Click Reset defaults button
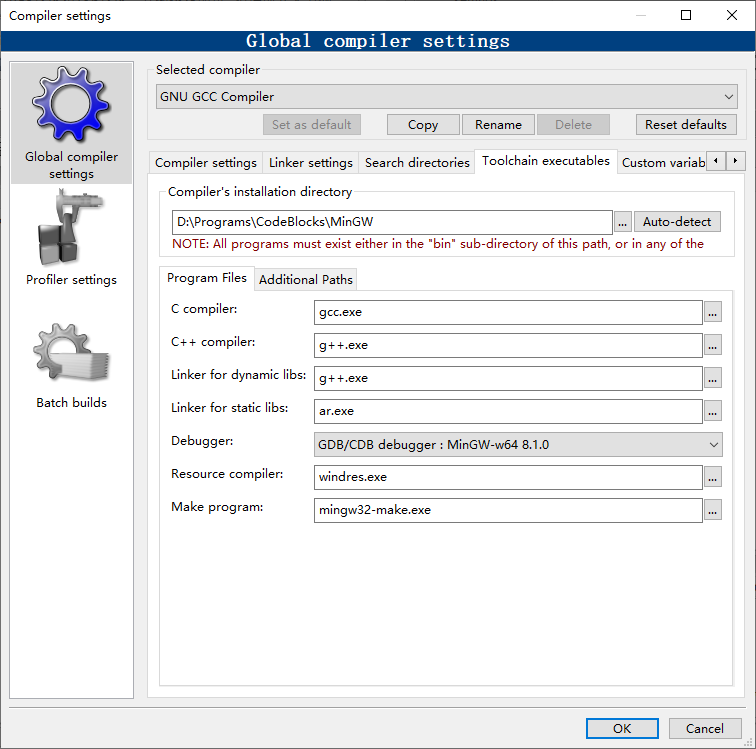Screen dimensions: 756x749 coord(686,125)
